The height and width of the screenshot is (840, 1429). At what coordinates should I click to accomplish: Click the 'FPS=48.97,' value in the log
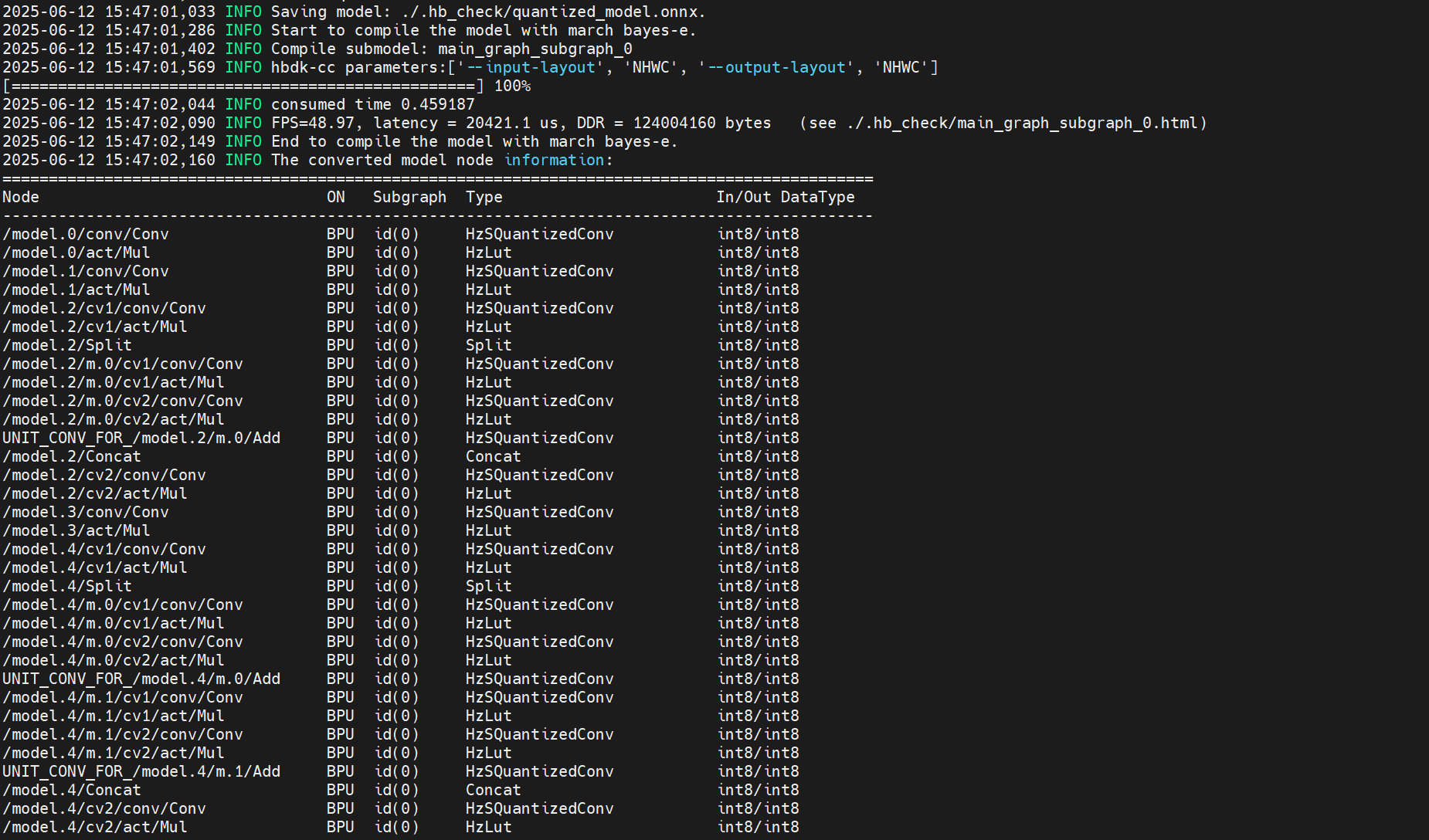(x=317, y=123)
